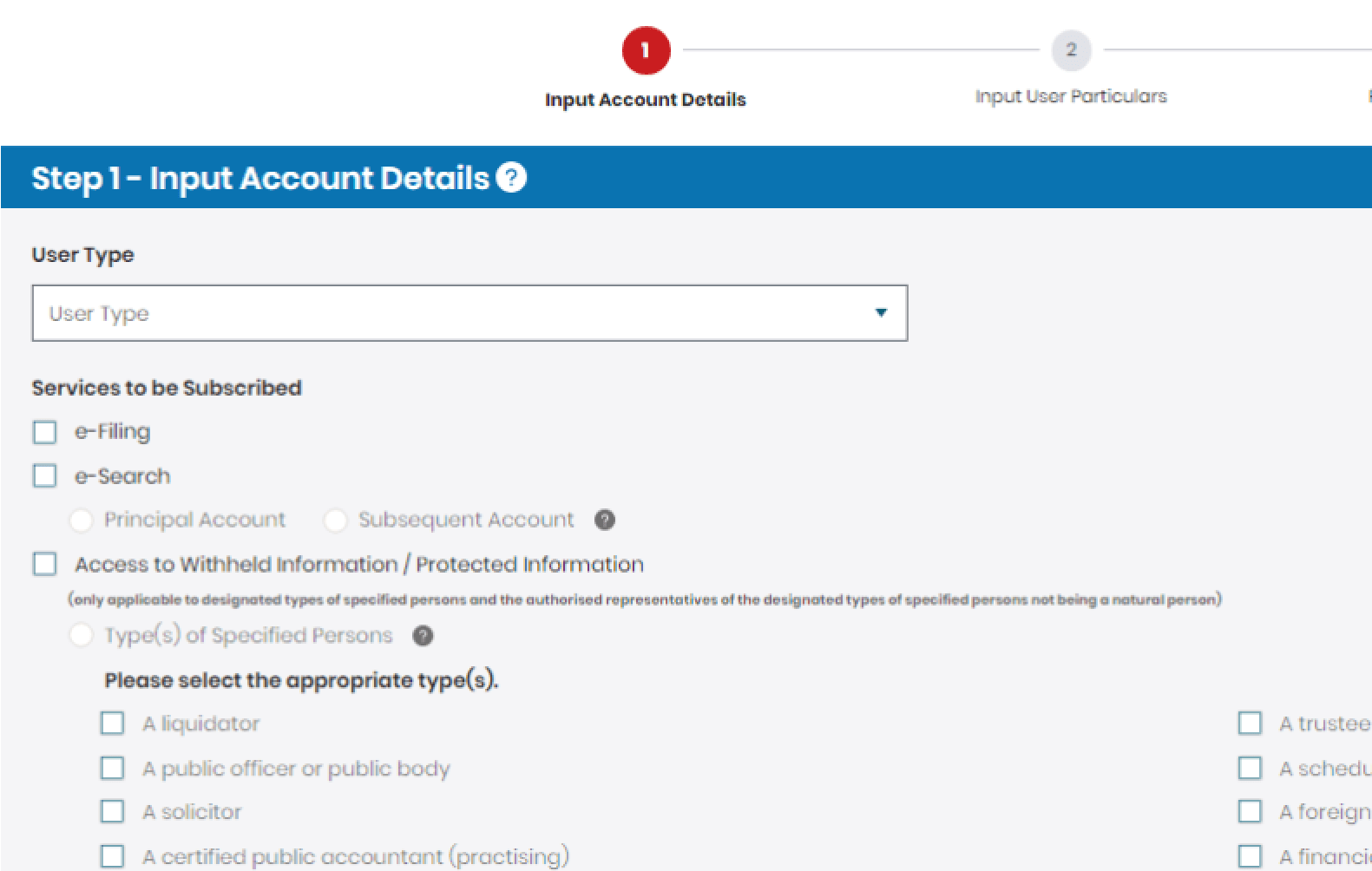Click help icon next to Subsequent Account

[605, 520]
